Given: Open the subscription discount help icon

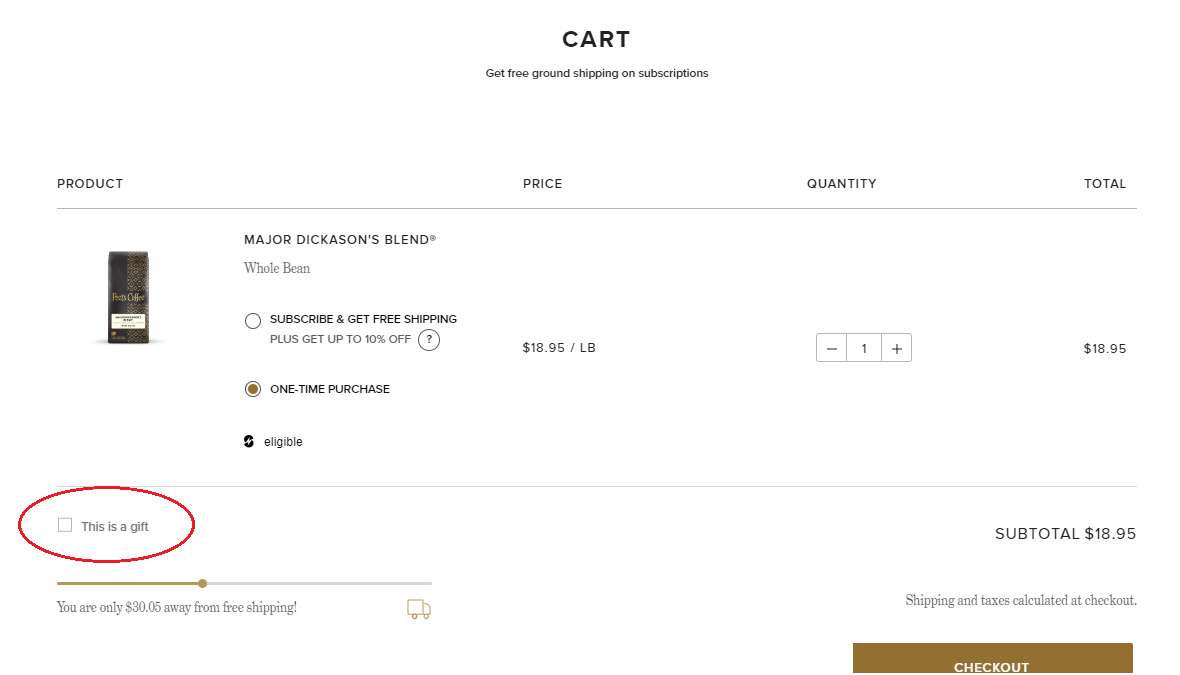Looking at the screenshot, I should tap(429, 339).
